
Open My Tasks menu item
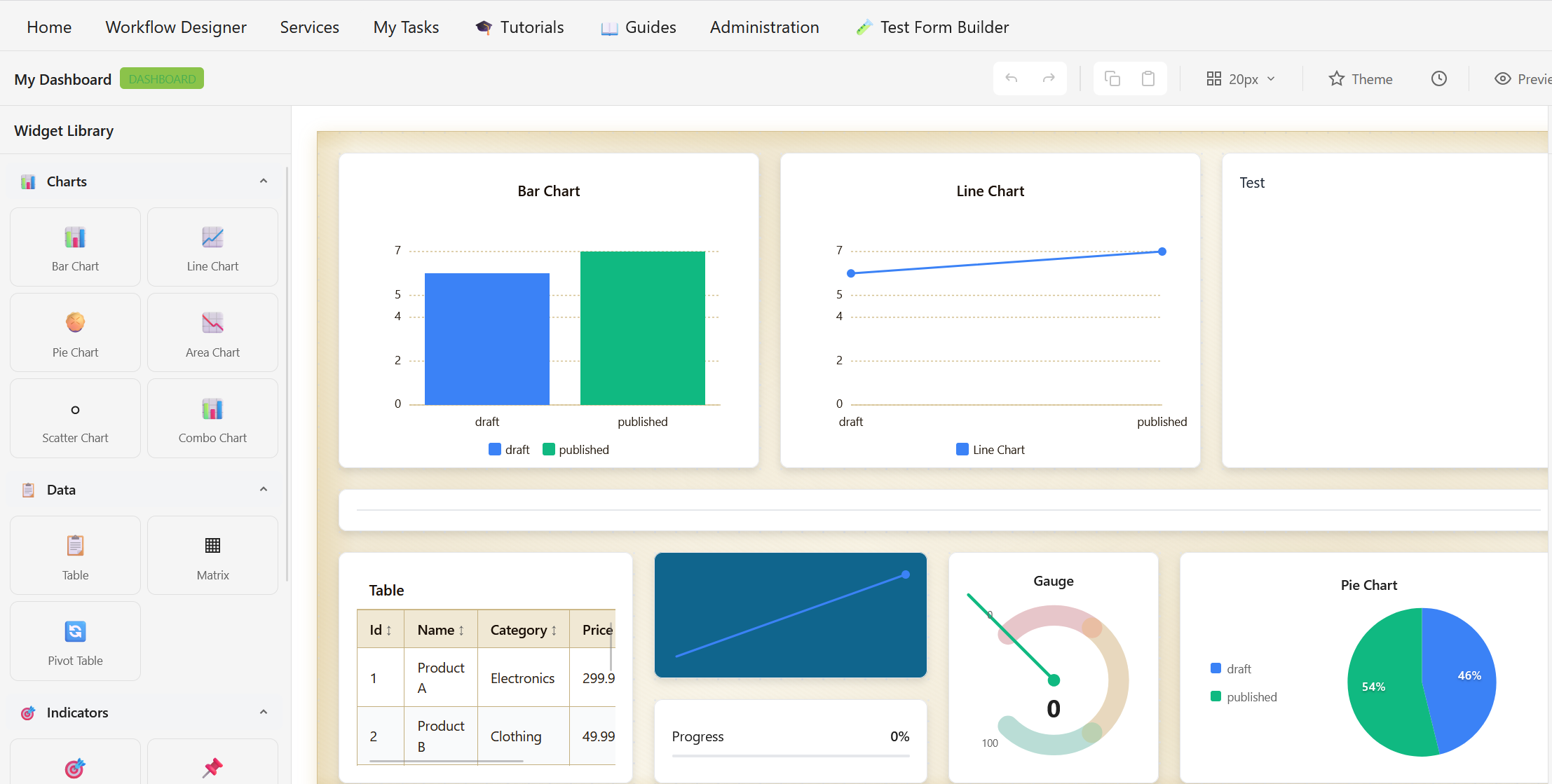406,27
